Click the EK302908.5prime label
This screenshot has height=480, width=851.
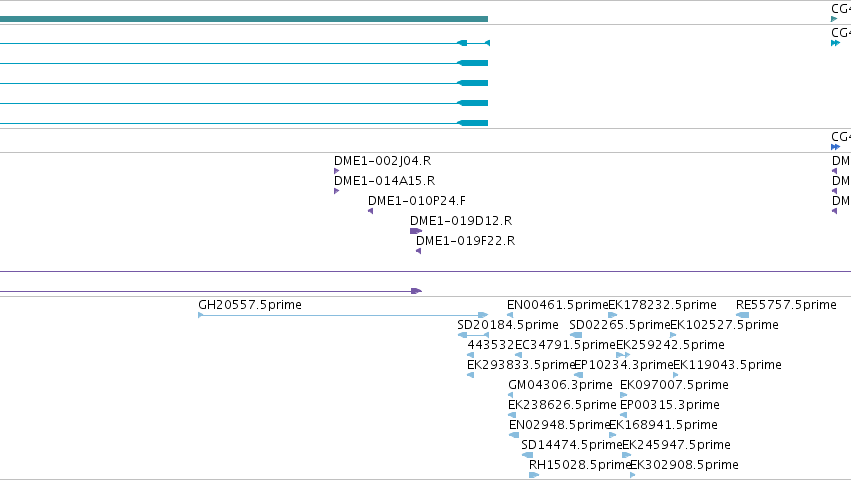684,465
